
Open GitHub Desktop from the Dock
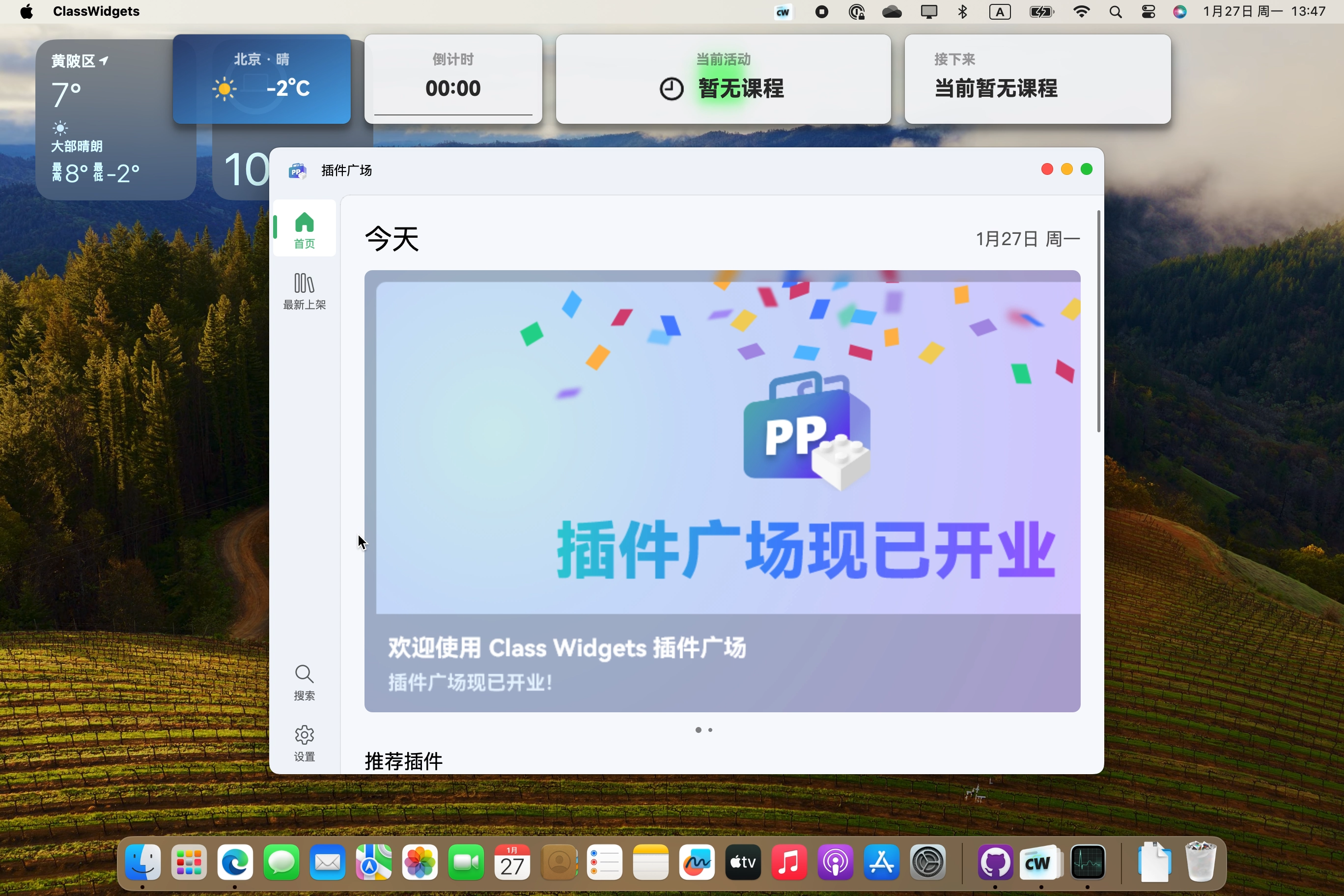coord(995,863)
